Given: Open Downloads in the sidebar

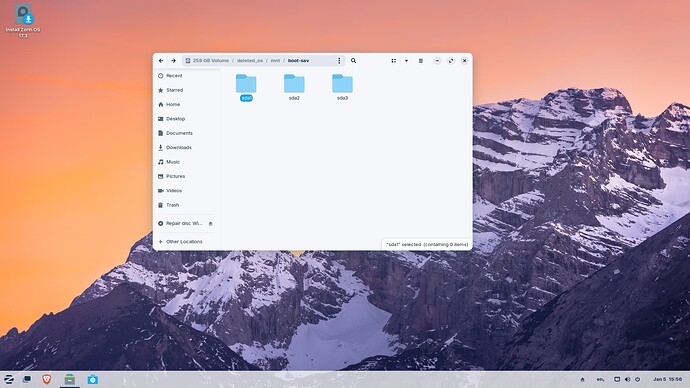Looking at the screenshot, I should point(187,147).
